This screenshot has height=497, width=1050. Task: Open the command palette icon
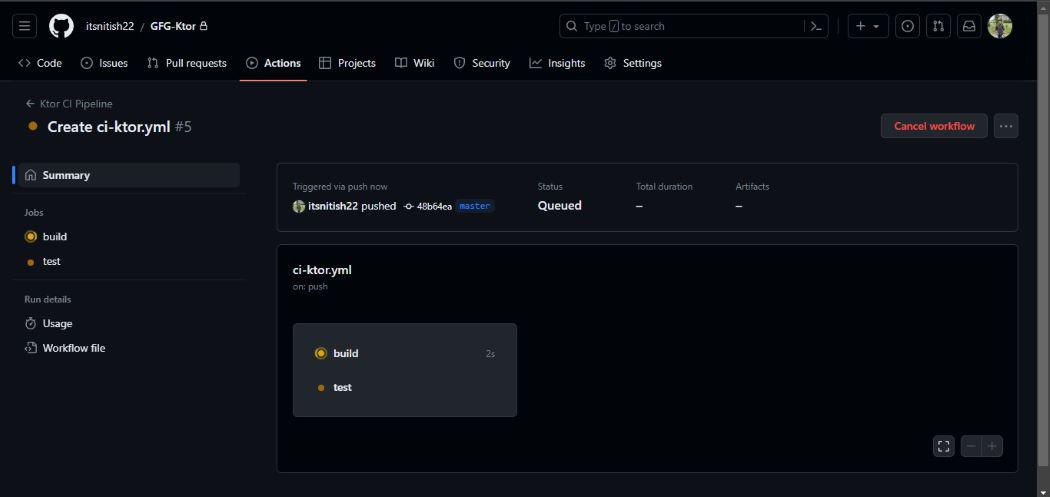tap(816, 26)
